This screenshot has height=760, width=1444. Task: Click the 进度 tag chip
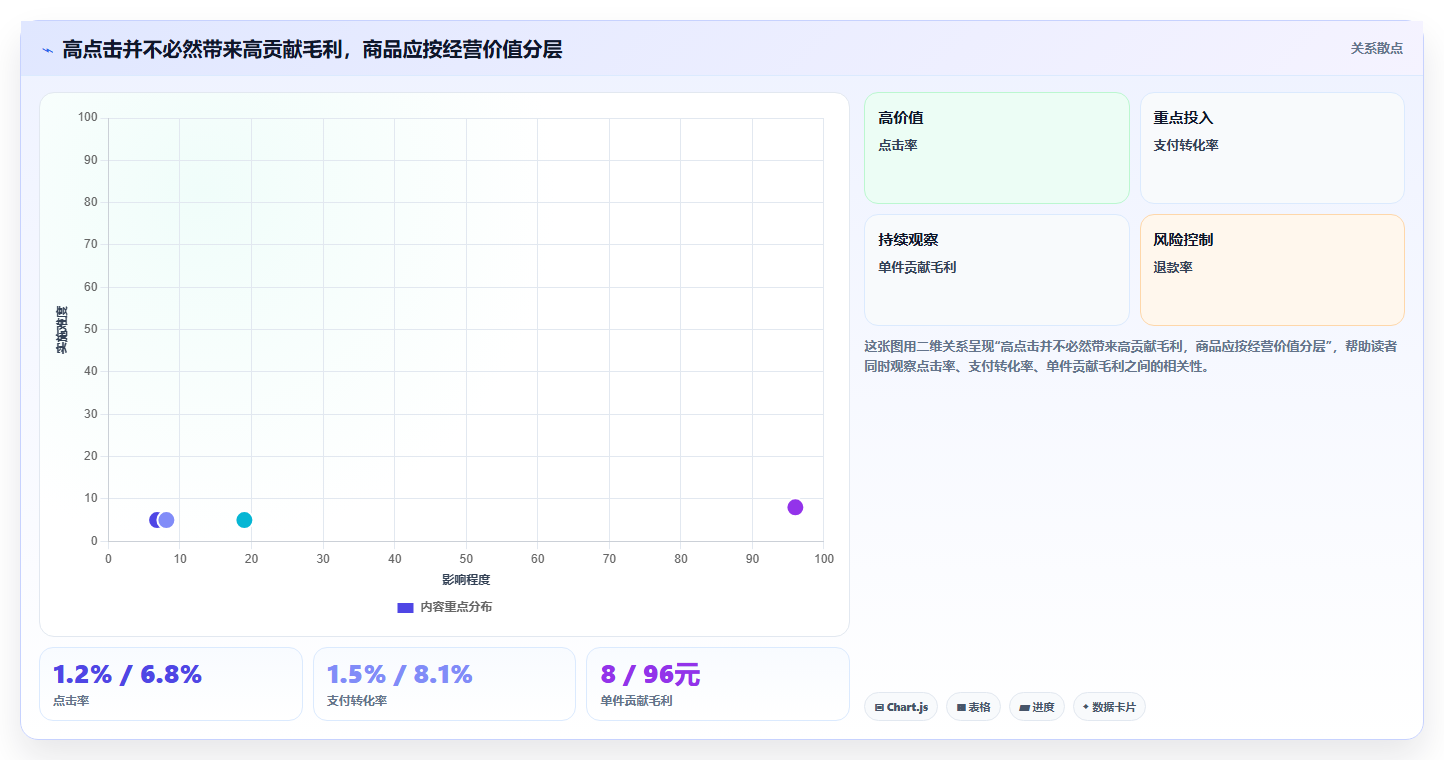click(1037, 707)
